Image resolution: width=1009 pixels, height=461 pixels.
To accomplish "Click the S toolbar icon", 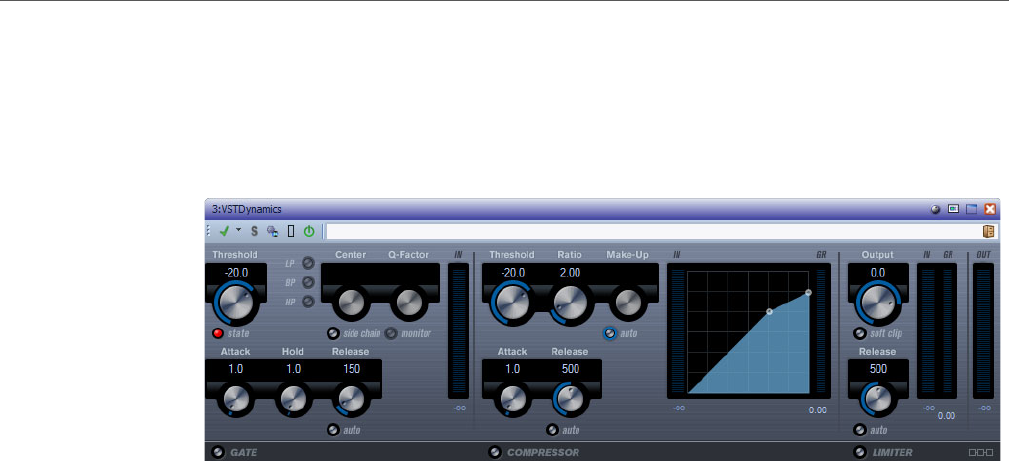I will tap(254, 231).
